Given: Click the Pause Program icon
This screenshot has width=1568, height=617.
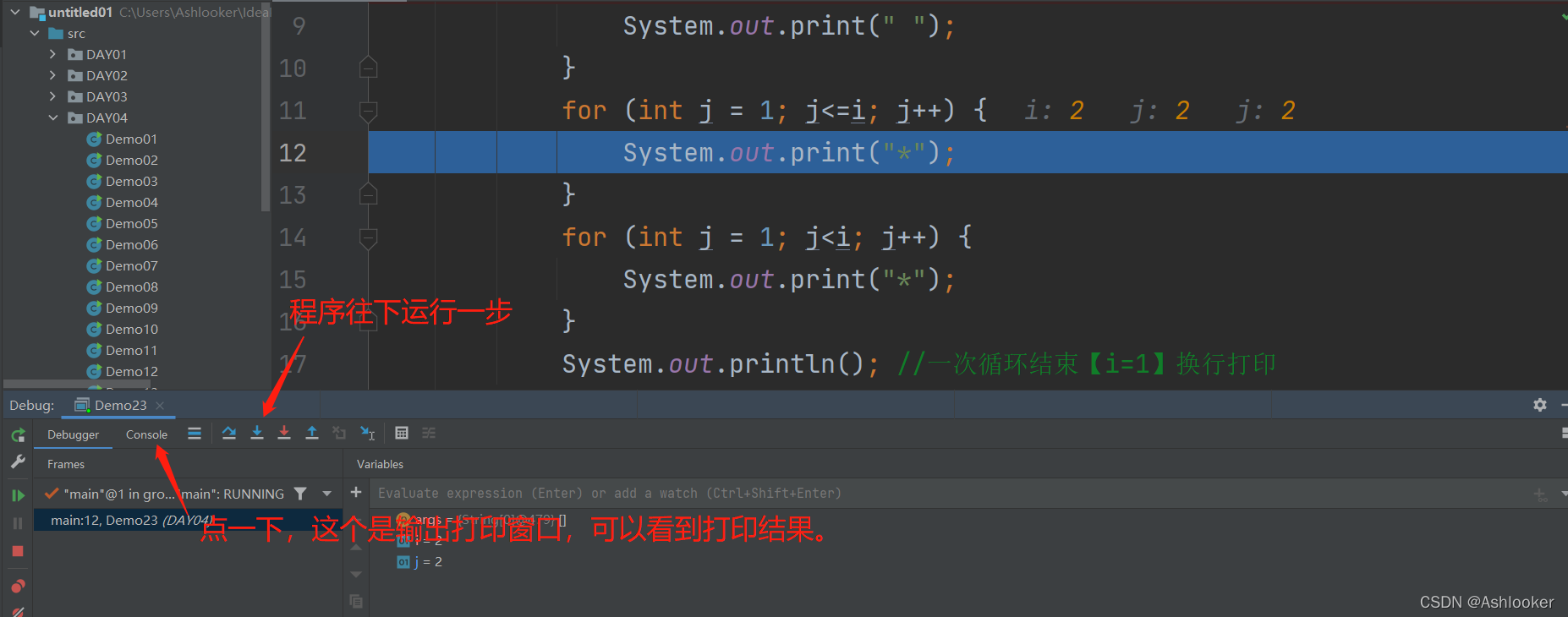Looking at the screenshot, I should [x=18, y=523].
